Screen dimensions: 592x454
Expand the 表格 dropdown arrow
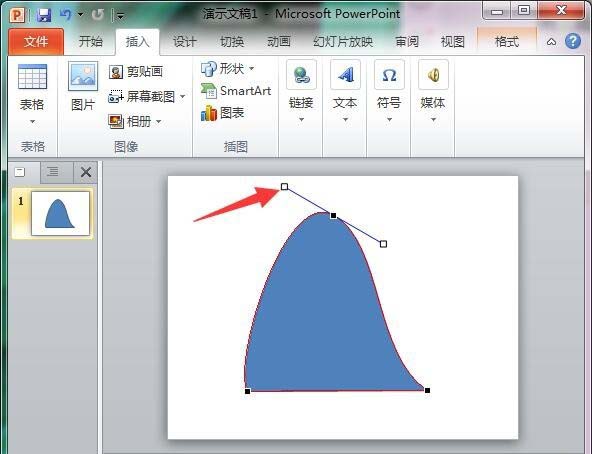[32, 122]
